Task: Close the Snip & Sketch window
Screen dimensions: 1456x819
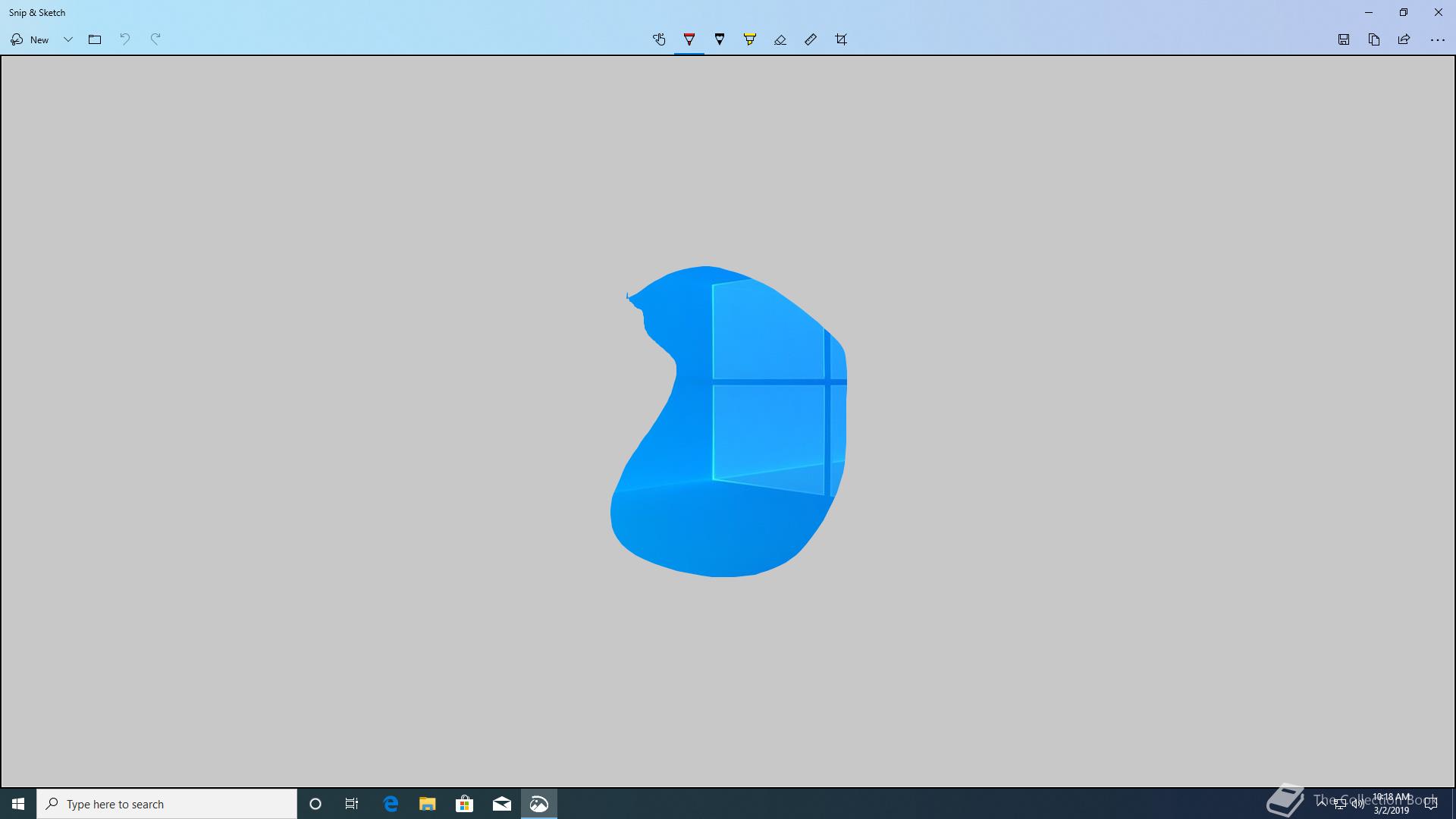Action: [1439, 12]
